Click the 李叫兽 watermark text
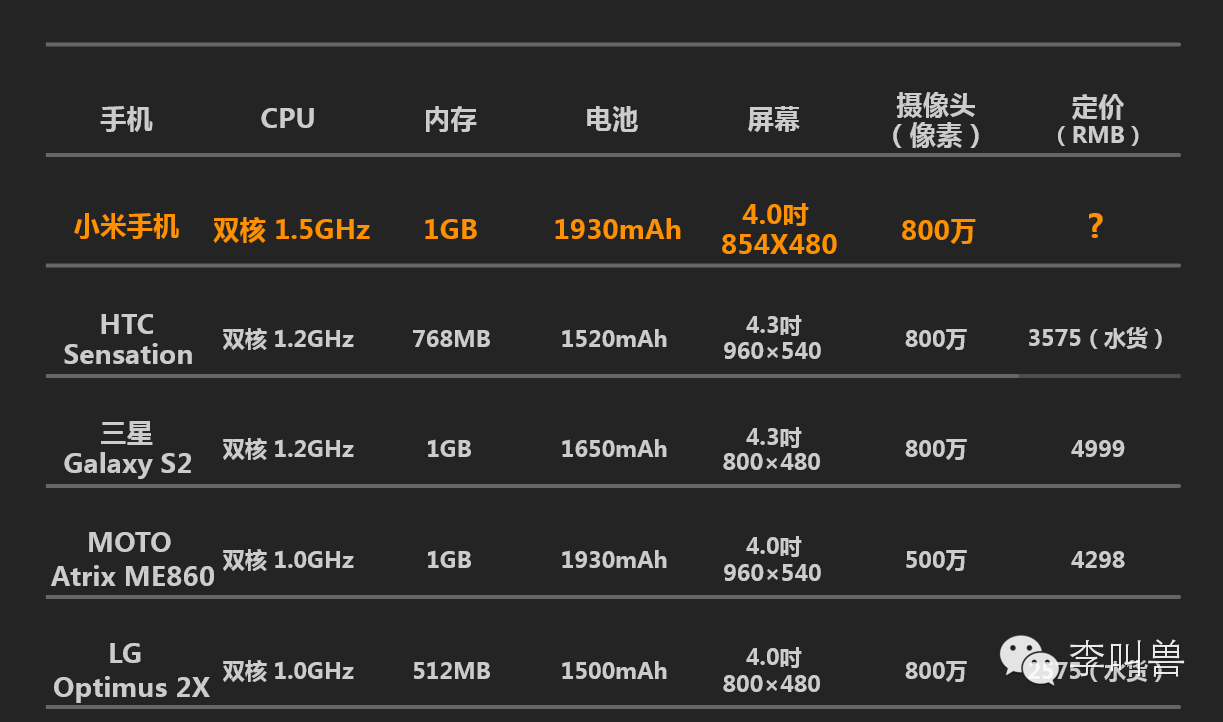The width and height of the screenshot is (1223, 722). (1125, 660)
